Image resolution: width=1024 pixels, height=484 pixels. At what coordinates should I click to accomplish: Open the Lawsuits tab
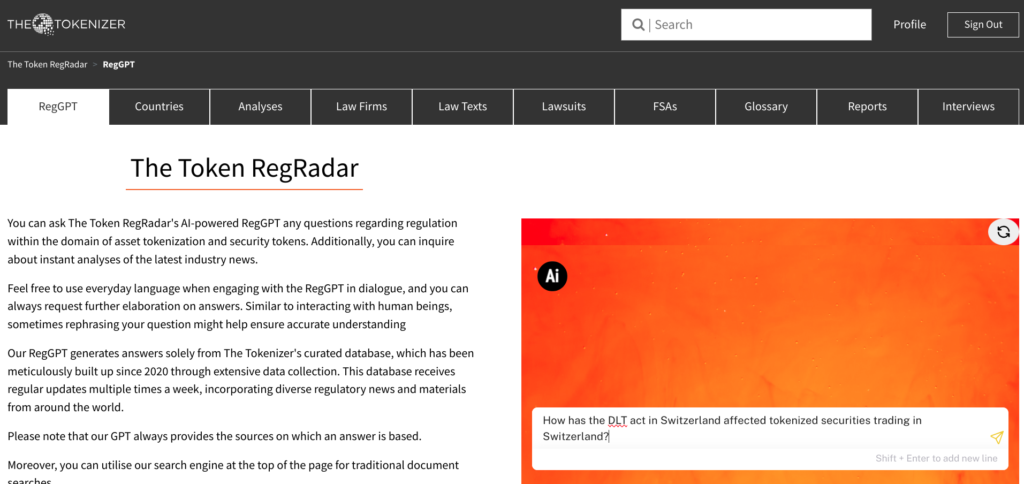(564, 107)
